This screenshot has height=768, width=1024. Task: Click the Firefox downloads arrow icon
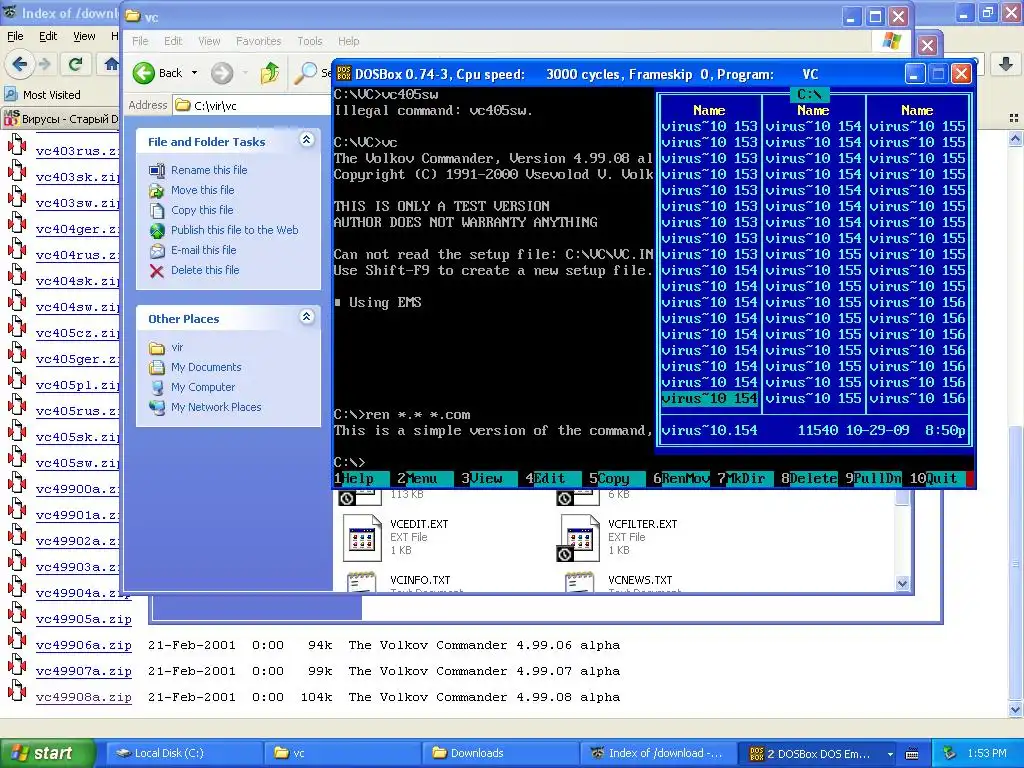(x=1005, y=64)
